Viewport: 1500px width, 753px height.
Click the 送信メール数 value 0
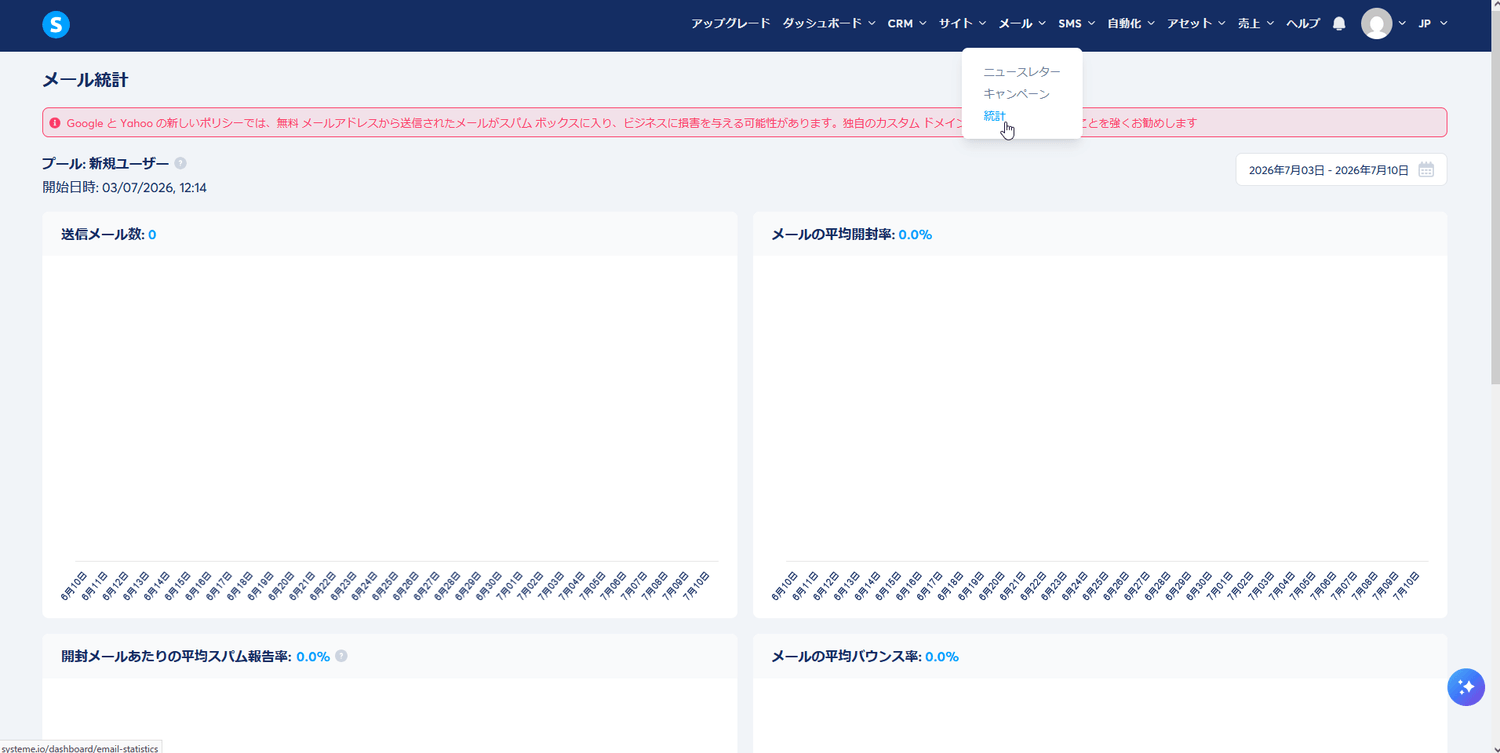click(x=152, y=235)
